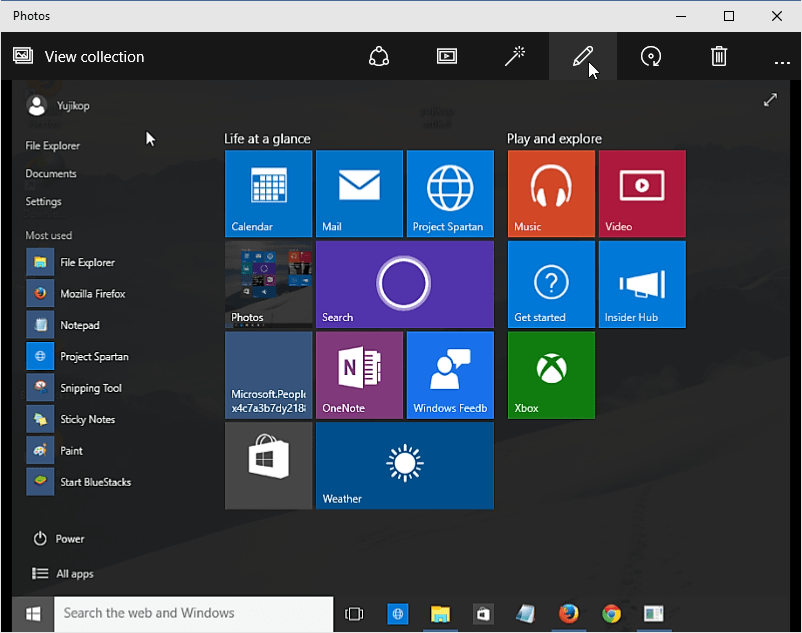Open the Get started tile
Screen dimensions: 802x633
(x=551, y=284)
